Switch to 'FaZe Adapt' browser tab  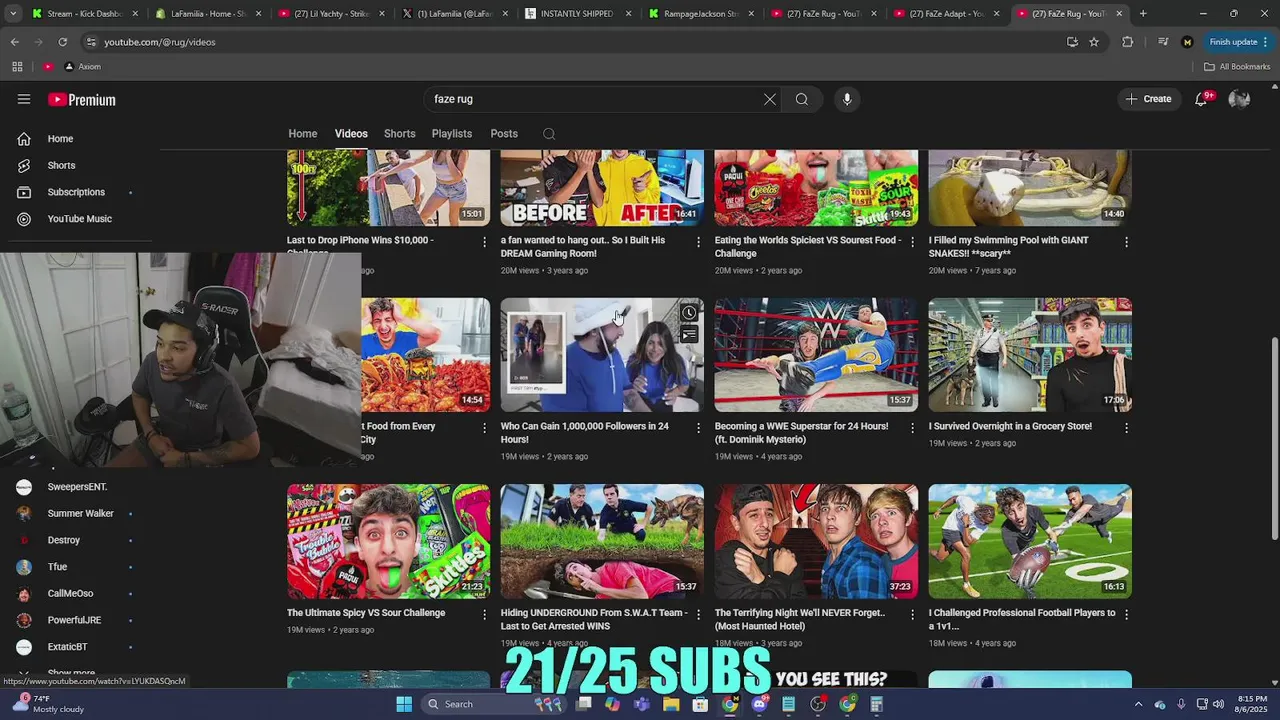947,14
